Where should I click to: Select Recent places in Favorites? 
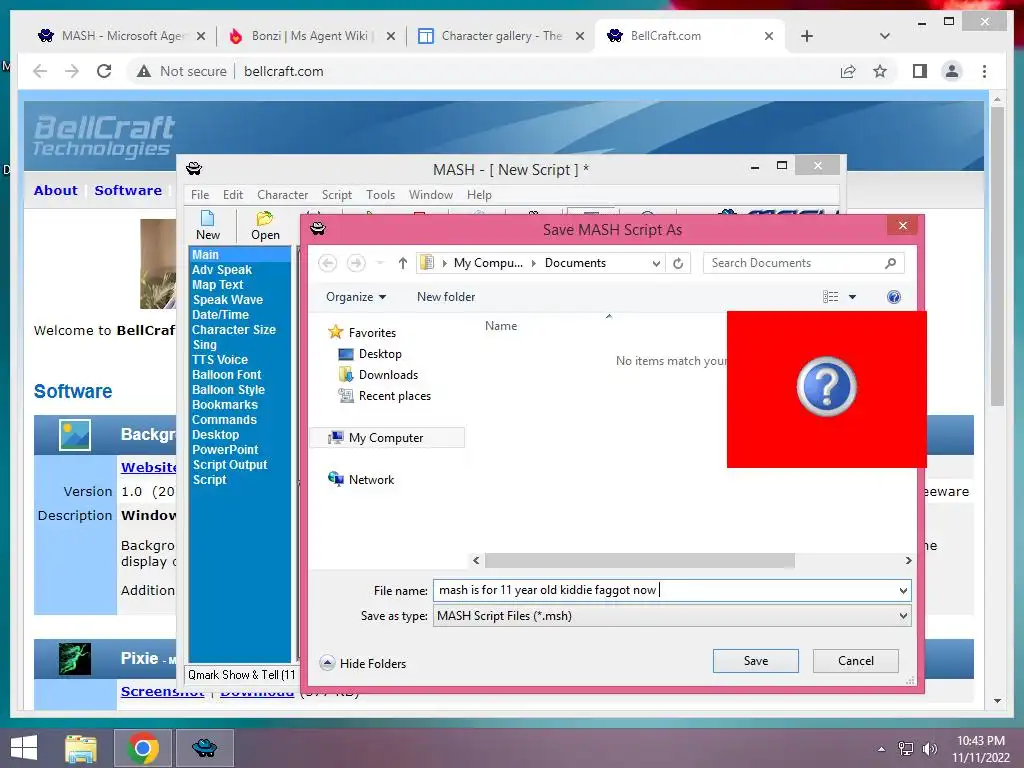385,396
